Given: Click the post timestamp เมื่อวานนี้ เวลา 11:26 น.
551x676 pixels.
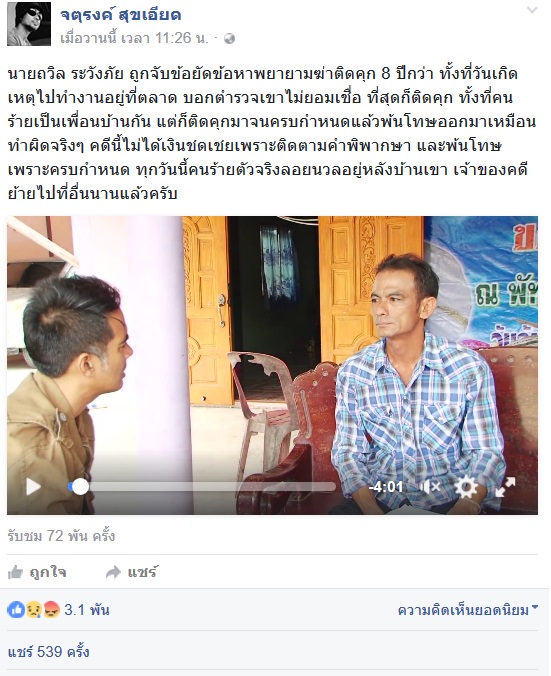Looking at the screenshot, I should (x=134, y=38).
